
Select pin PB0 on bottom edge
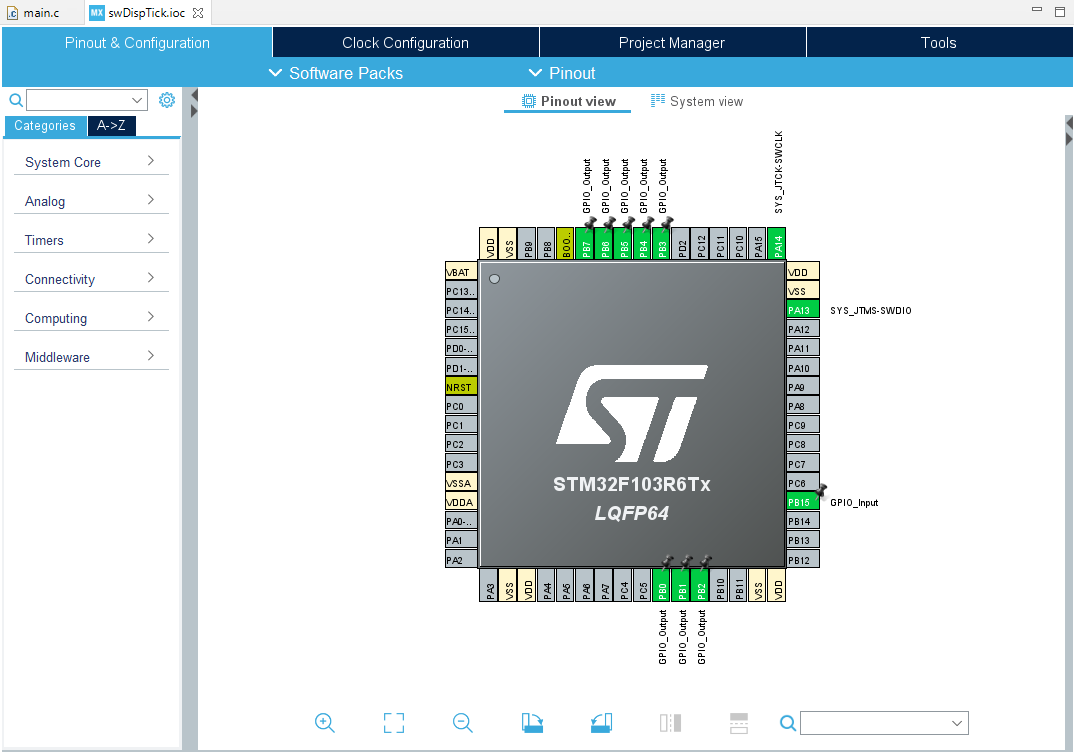662,586
